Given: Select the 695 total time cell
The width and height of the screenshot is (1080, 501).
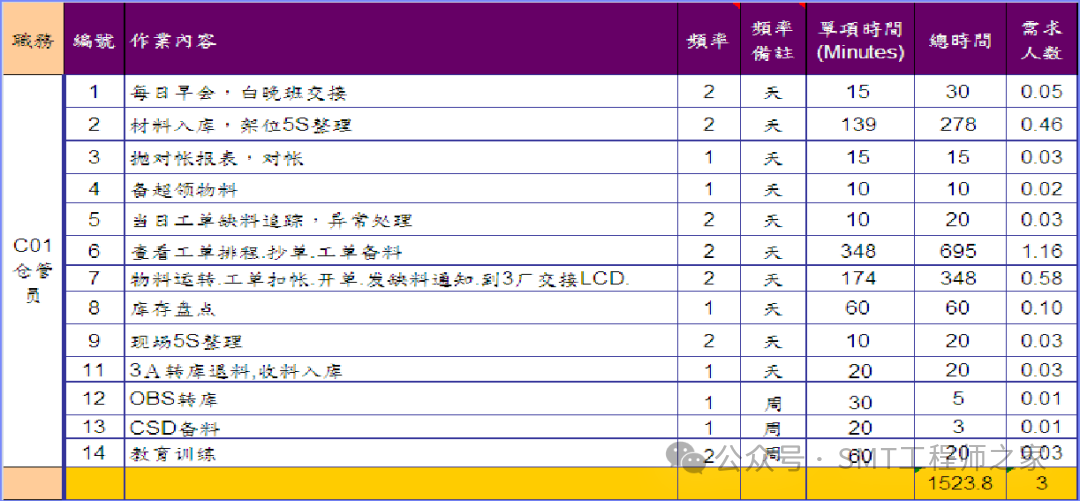Looking at the screenshot, I should [x=959, y=250].
